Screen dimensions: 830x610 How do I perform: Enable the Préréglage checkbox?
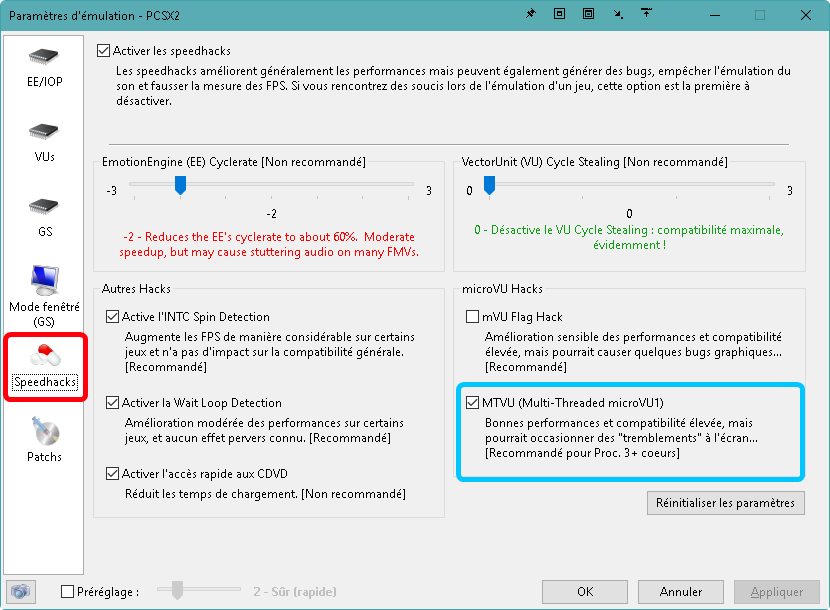(68, 591)
